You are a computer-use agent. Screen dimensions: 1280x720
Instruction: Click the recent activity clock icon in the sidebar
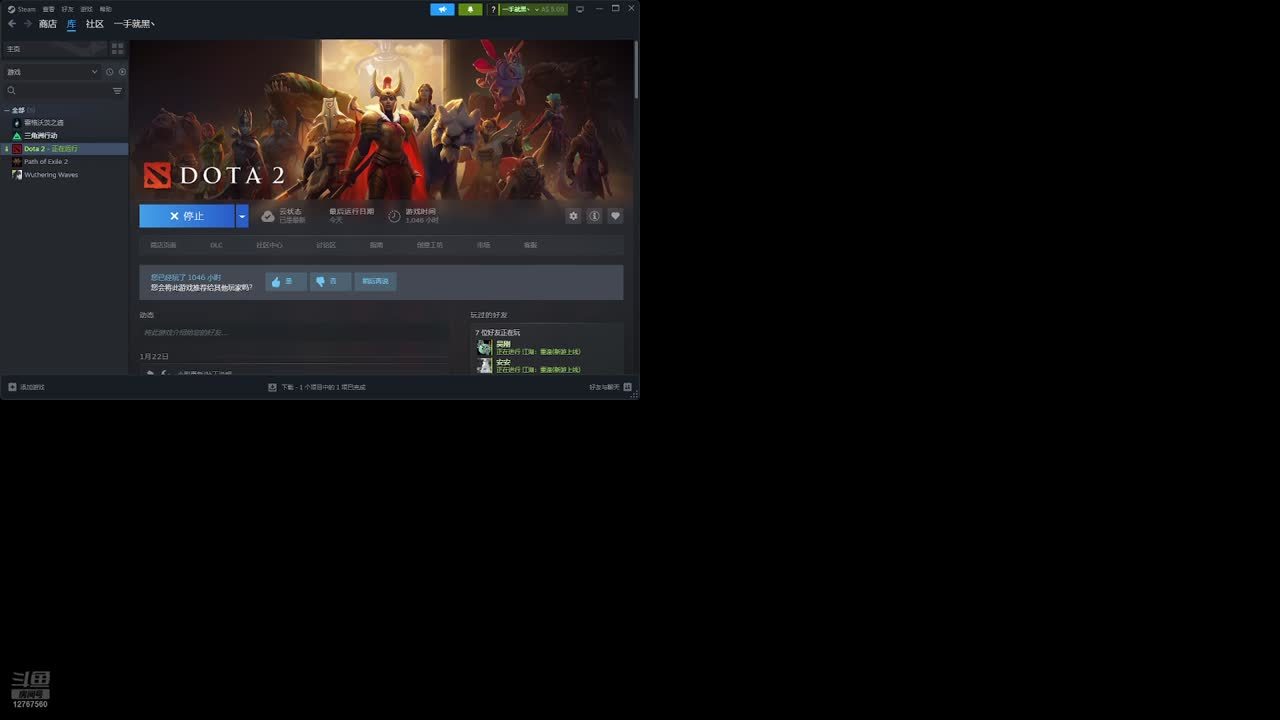(x=110, y=72)
